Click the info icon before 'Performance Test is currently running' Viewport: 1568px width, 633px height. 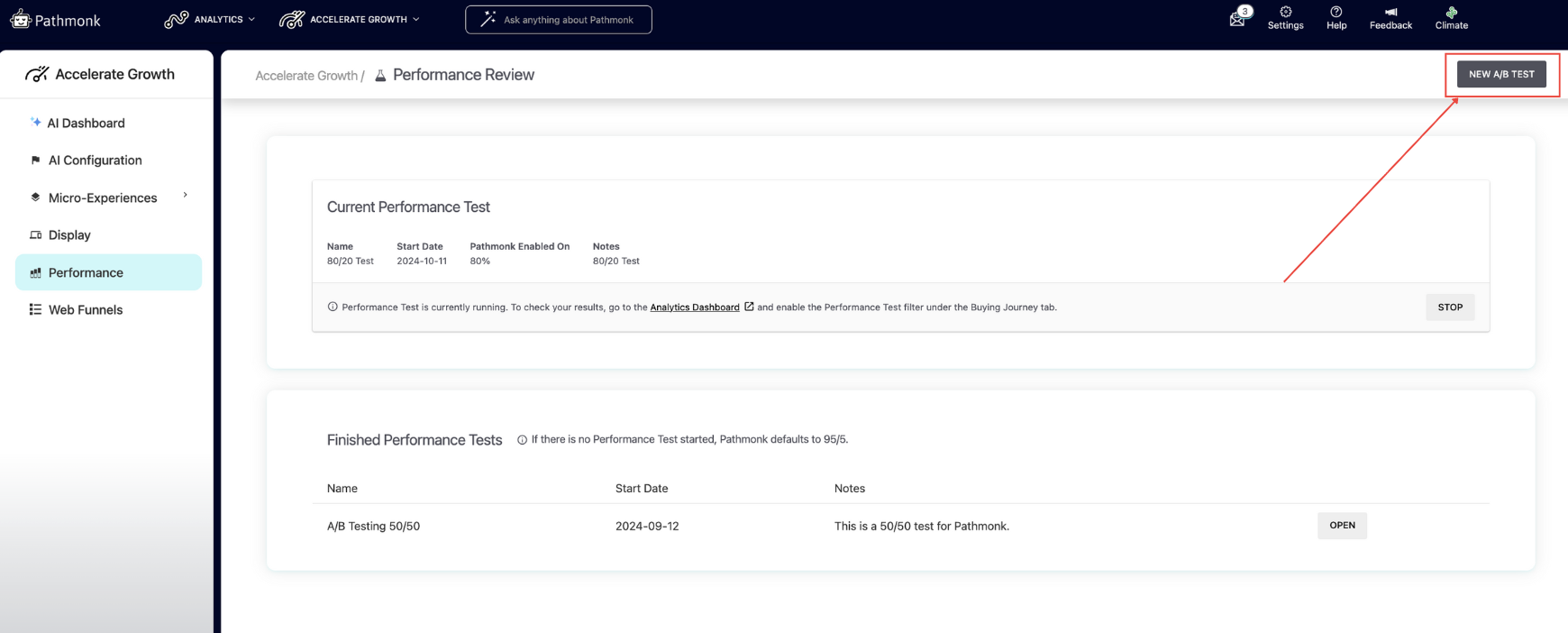pos(333,307)
